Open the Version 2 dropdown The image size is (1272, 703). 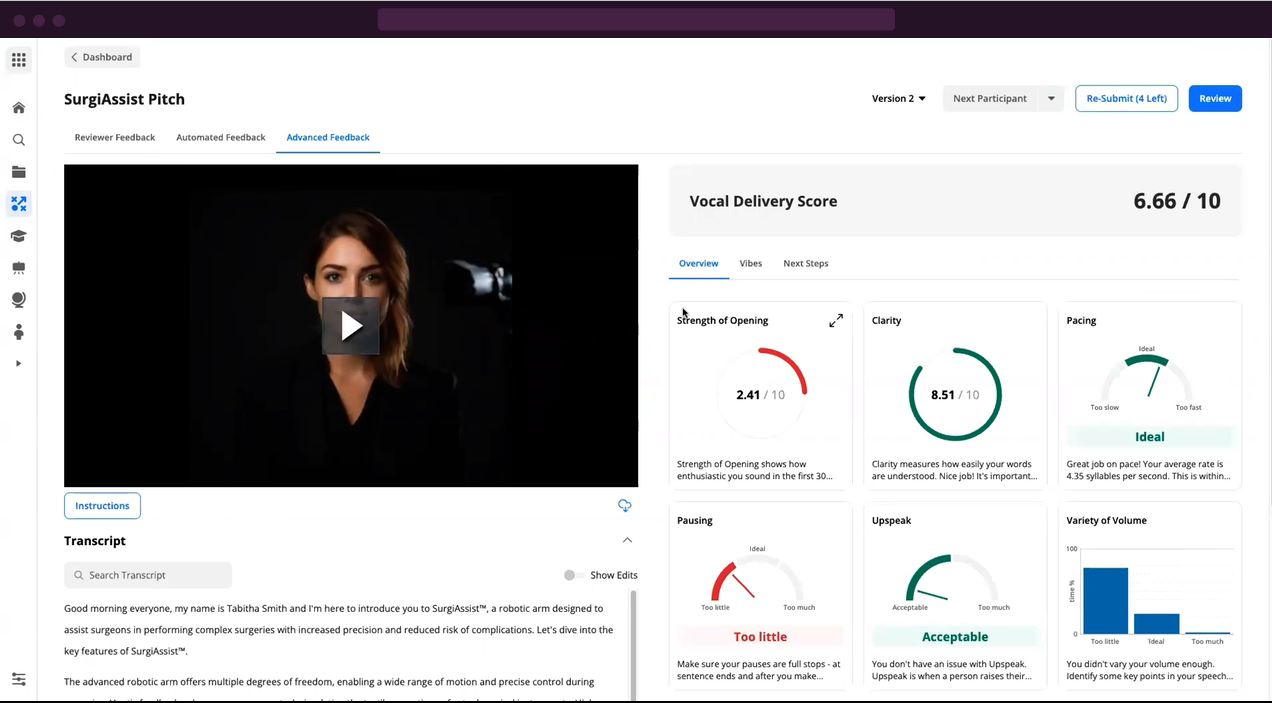pyautogui.click(x=898, y=98)
